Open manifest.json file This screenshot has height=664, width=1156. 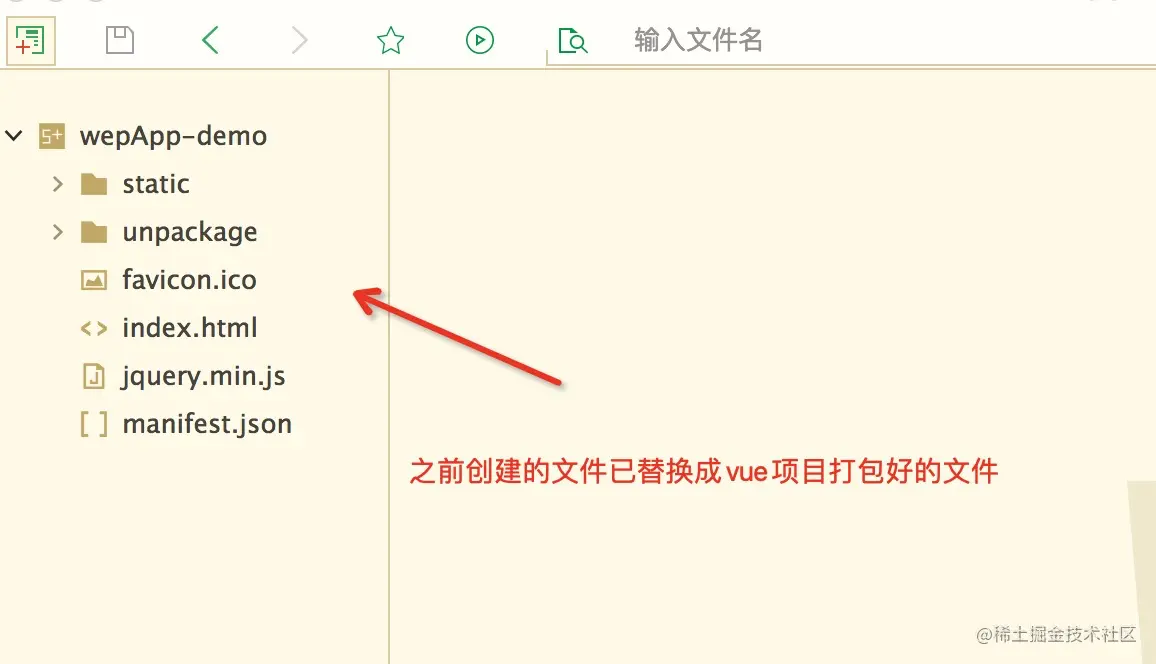pos(207,424)
